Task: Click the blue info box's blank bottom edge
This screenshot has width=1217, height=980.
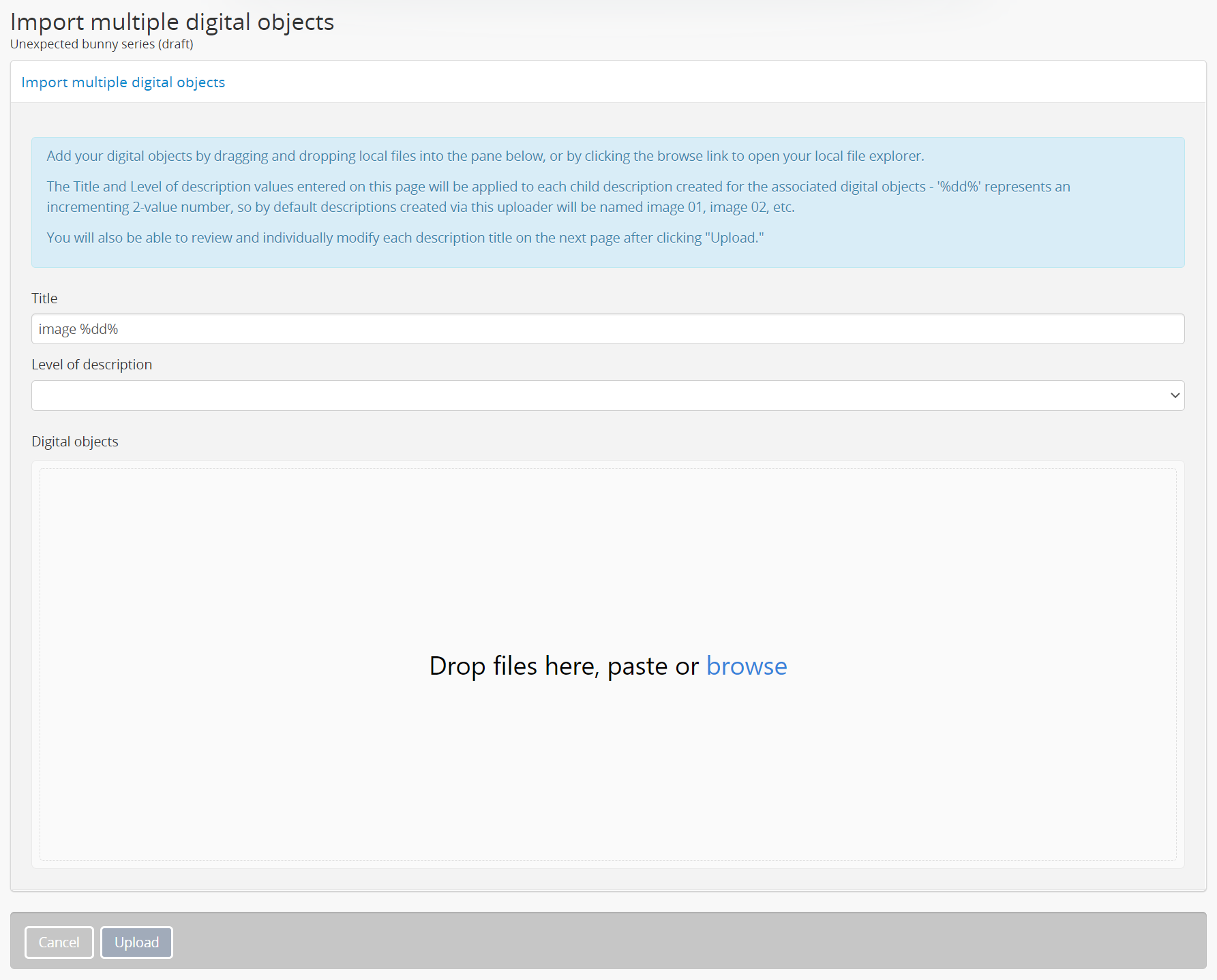Action: point(607,258)
